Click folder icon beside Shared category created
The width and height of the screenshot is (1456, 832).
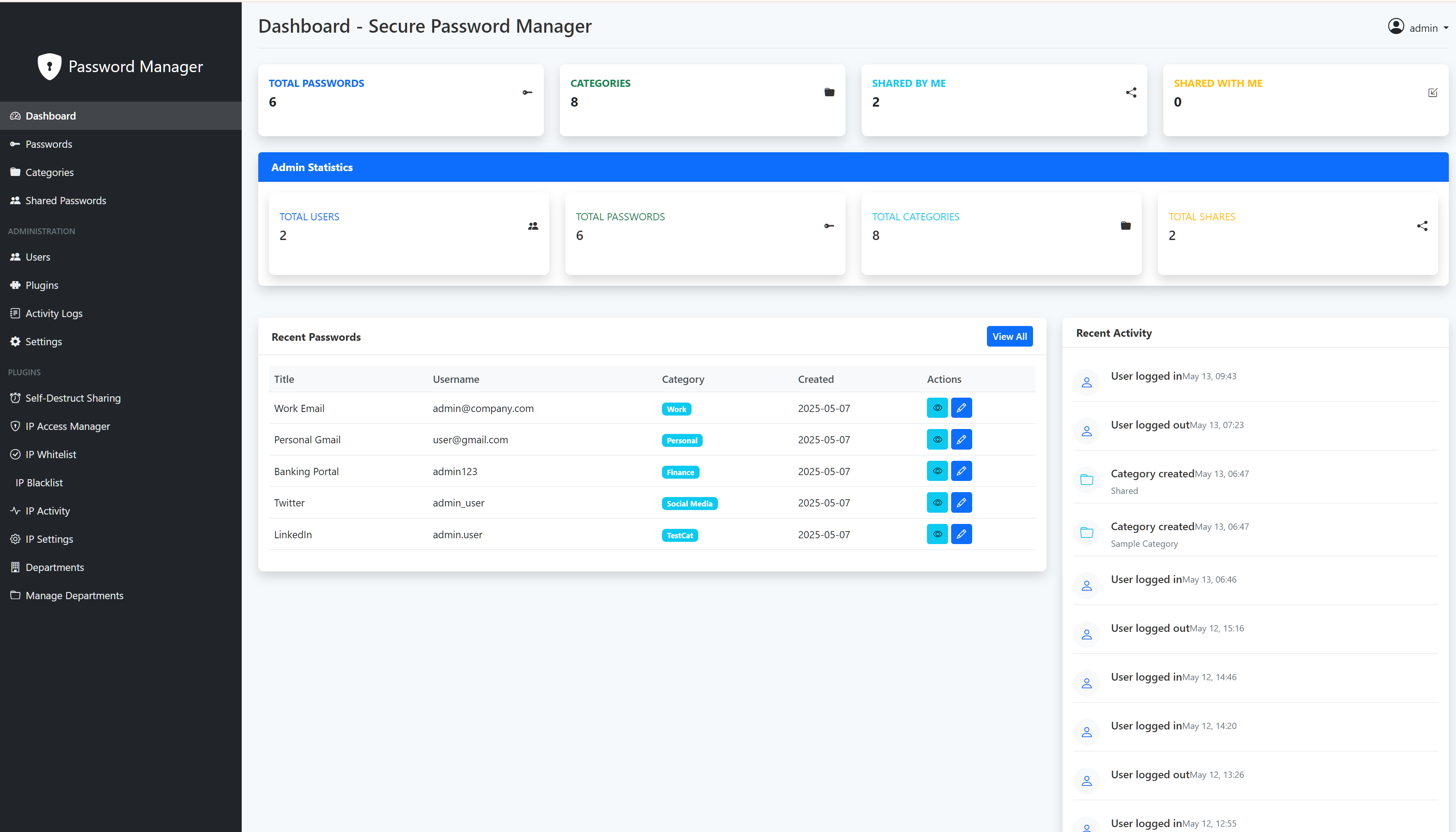click(1087, 480)
